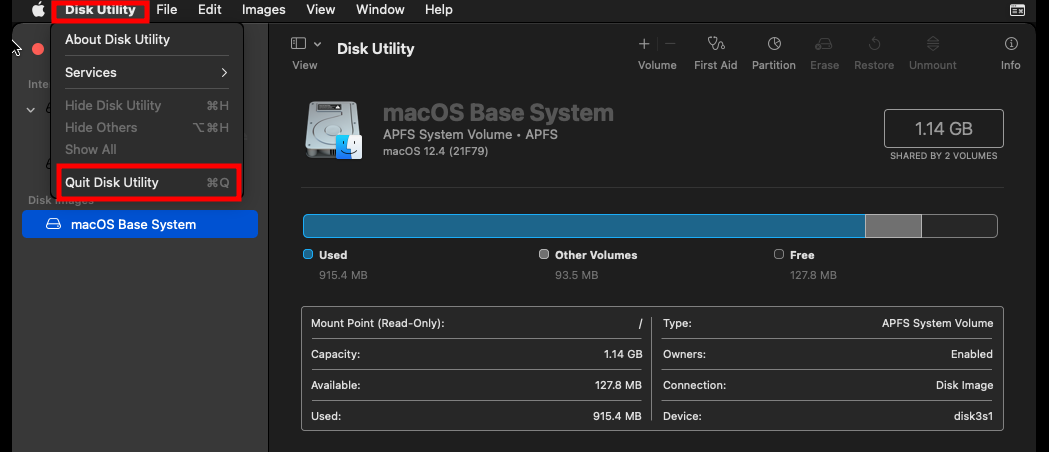The height and width of the screenshot is (452, 1049).
Task: Click the Mount Point (Read-Only) row
Action: pyautogui.click(x=476, y=324)
